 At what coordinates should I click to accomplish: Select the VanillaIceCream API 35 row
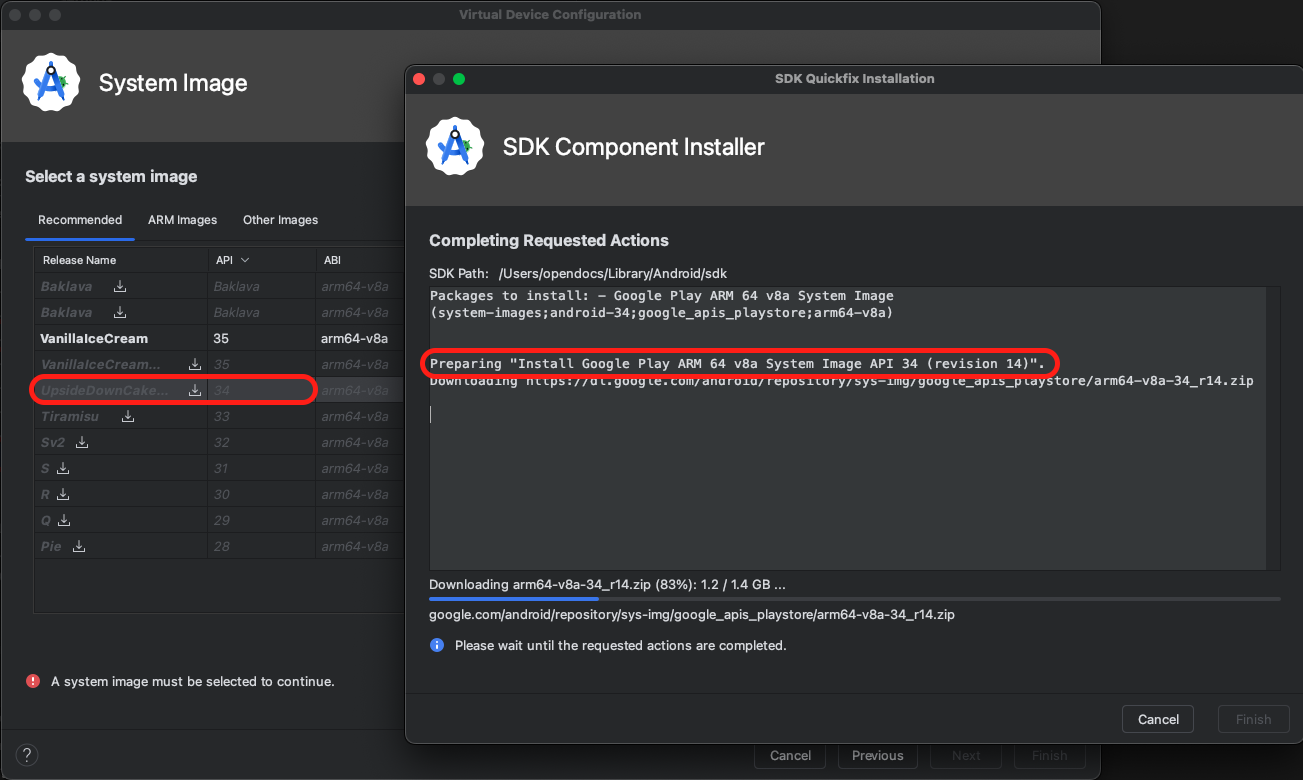point(219,338)
